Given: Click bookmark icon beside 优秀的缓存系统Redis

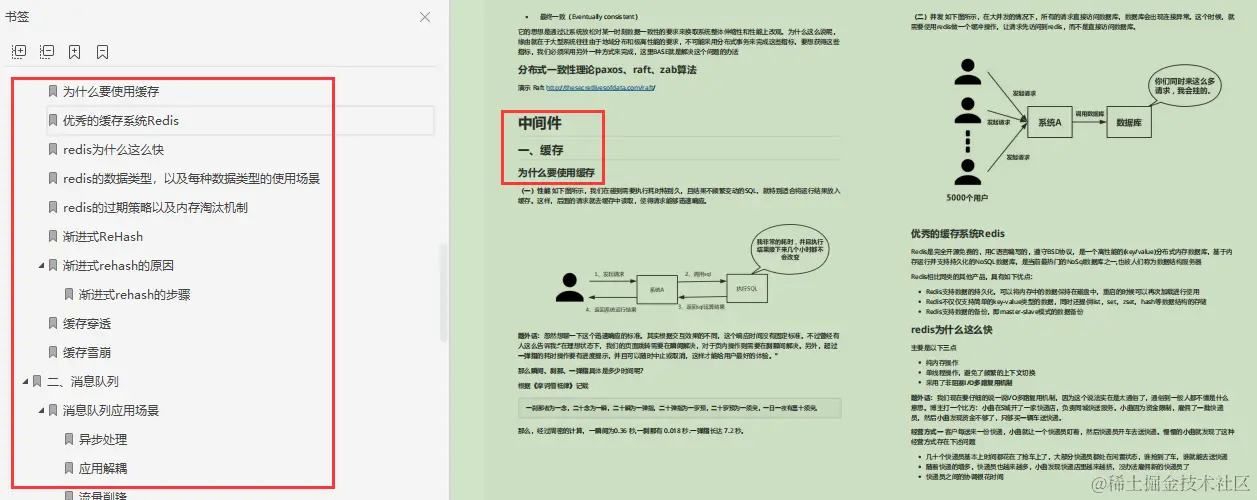Looking at the screenshot, I should [x=53, y=120].
